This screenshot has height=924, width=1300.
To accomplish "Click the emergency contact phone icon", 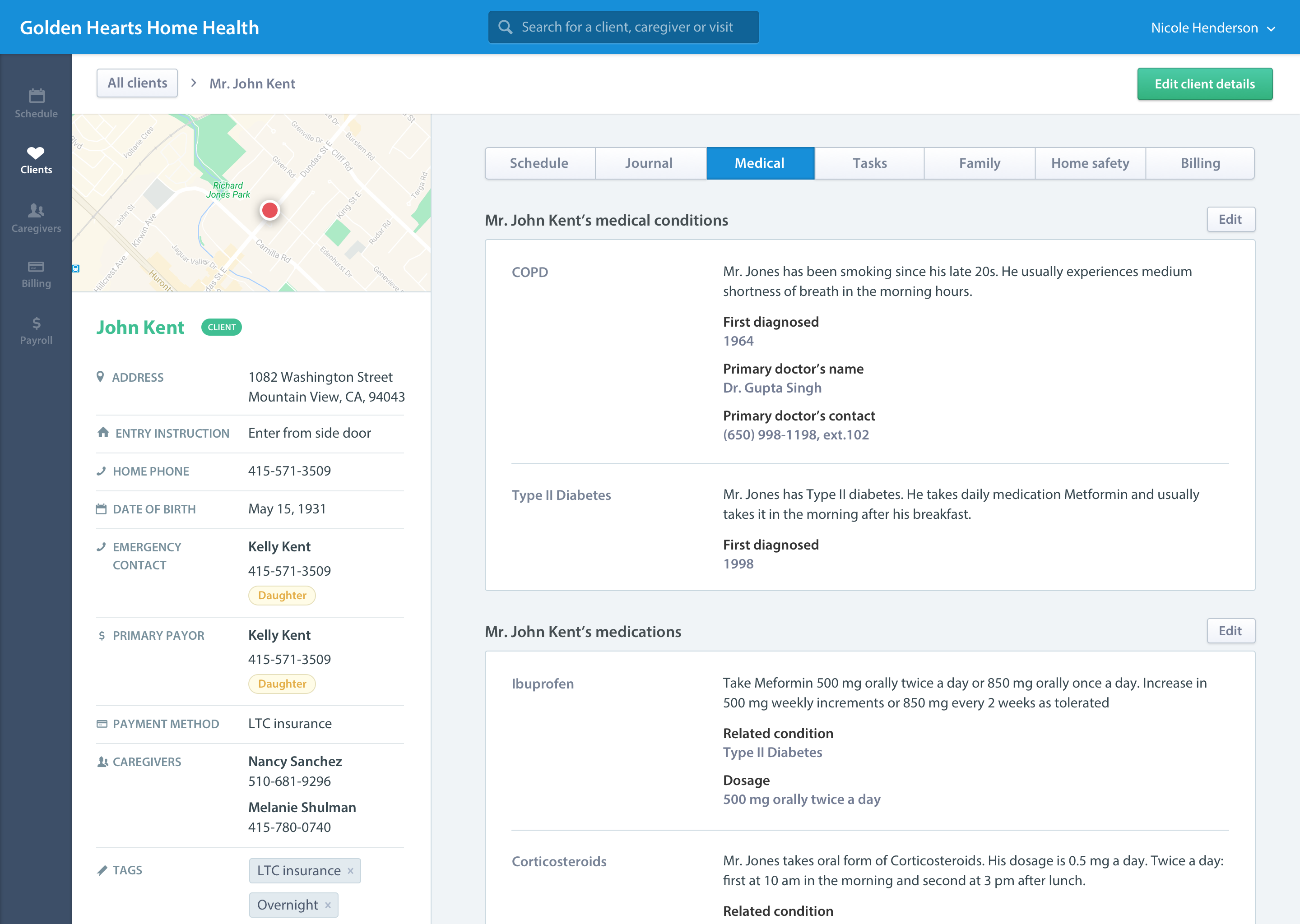I will click(x=101, y=547).
